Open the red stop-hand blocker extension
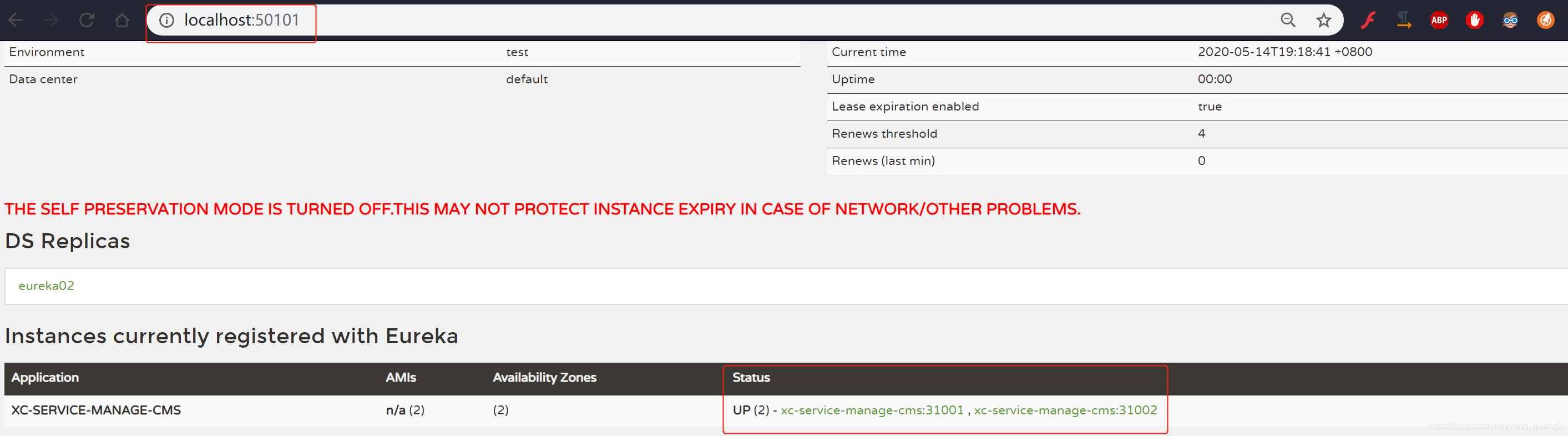Image resolution: width=1568 pixels, height=436 pixels. 1474,20
